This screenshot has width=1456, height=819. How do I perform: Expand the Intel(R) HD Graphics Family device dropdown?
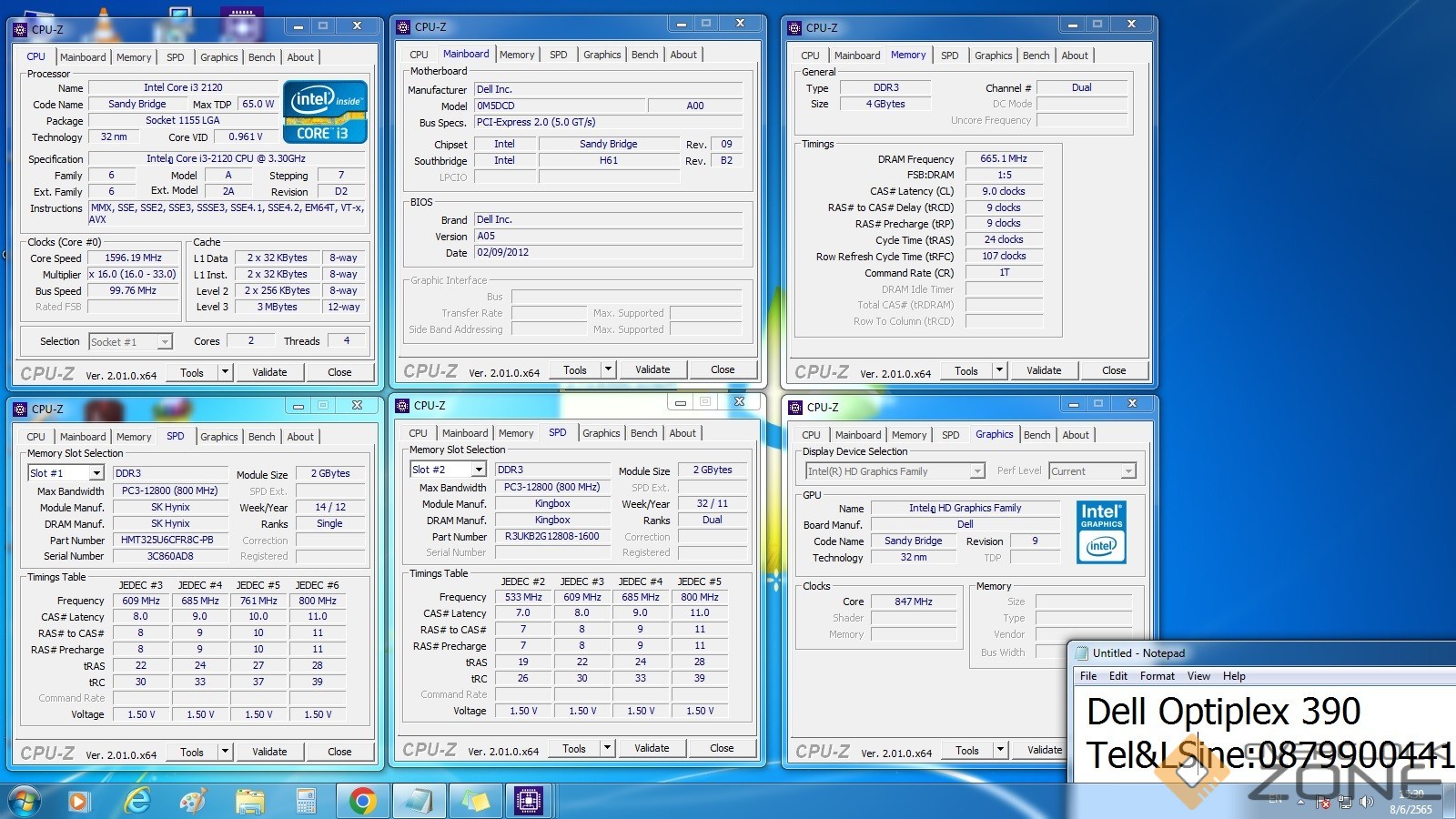point(976,471)
